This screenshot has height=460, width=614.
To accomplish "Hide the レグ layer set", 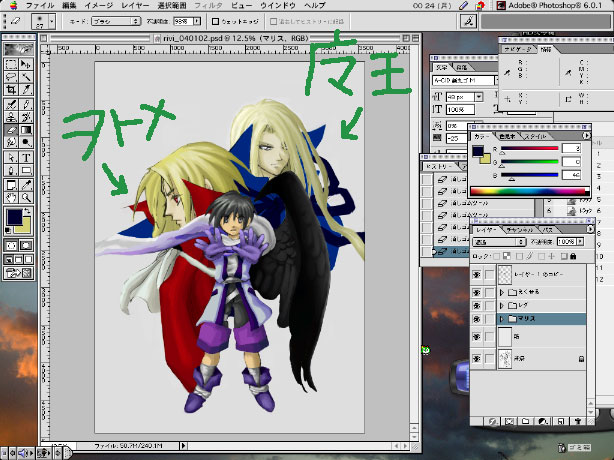I will [x=477, y=305].
